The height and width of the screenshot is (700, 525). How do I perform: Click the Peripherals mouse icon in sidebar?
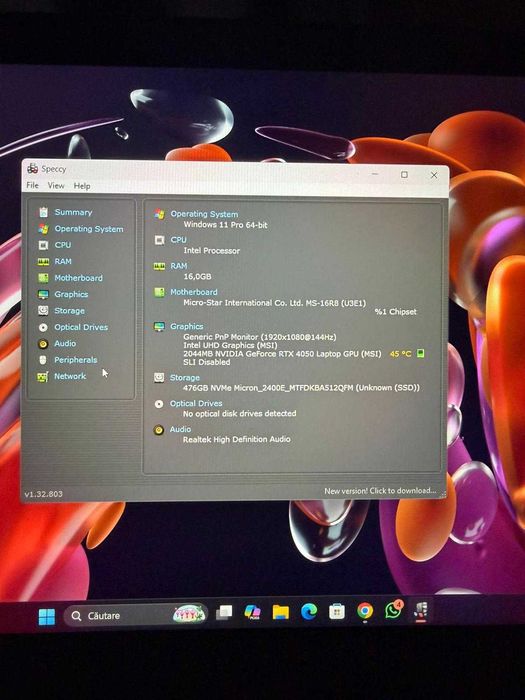point(43,360)
